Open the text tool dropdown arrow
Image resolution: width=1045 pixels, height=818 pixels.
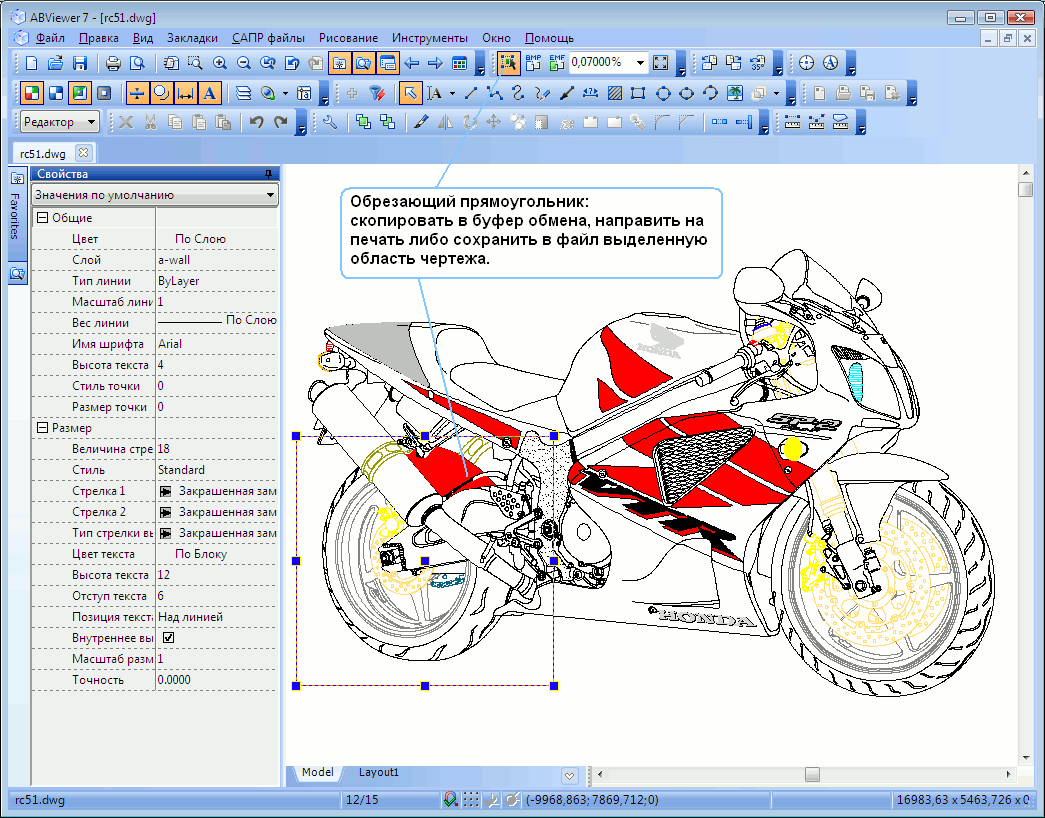(453, 93)
